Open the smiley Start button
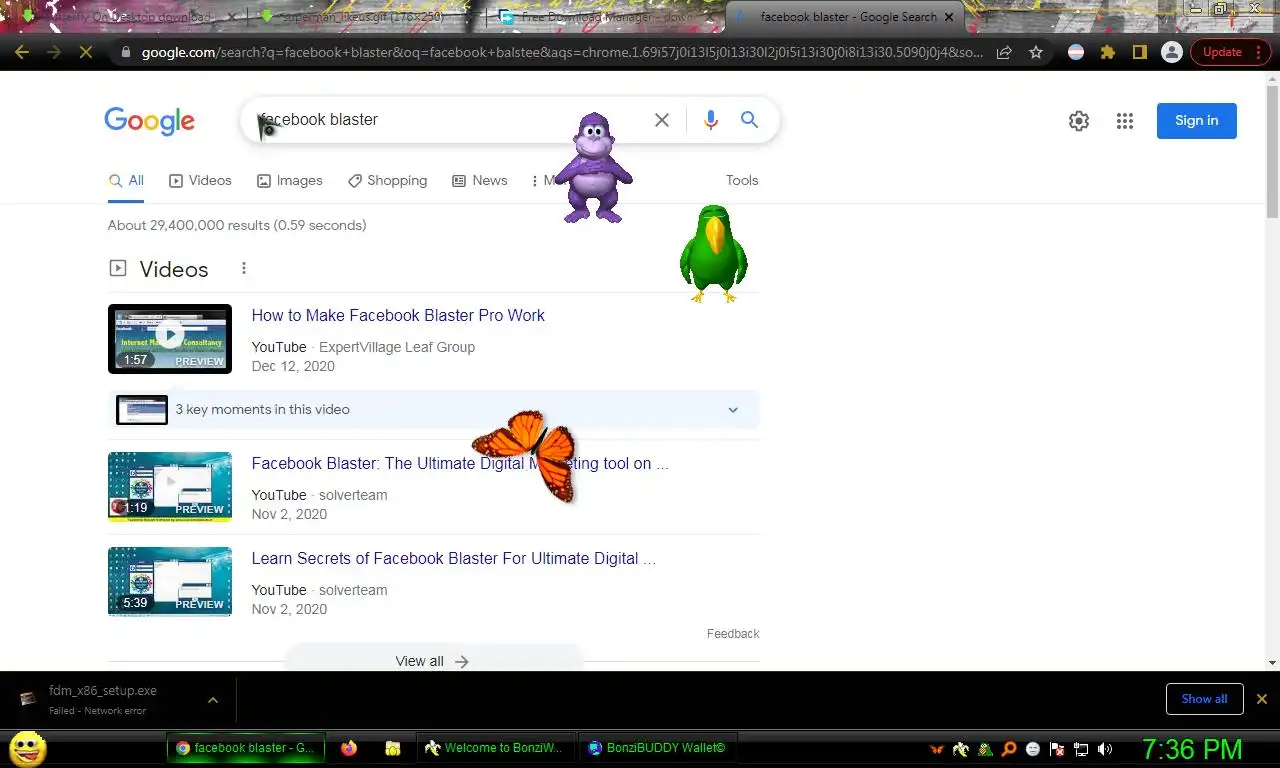The image size is (1280, 768). coord(27,748)
